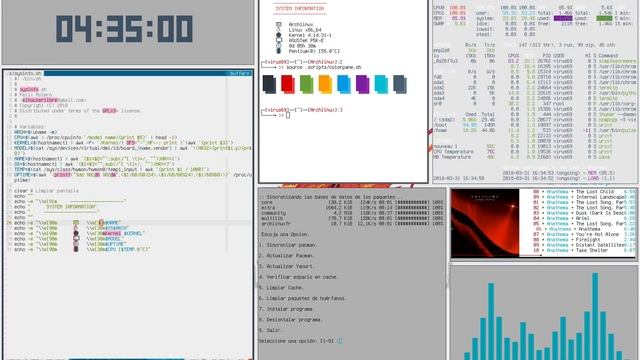Viewport: 640px width, 360px height.
Task: Click the monitor icon beside Archlinux
Action: point(278,24)
